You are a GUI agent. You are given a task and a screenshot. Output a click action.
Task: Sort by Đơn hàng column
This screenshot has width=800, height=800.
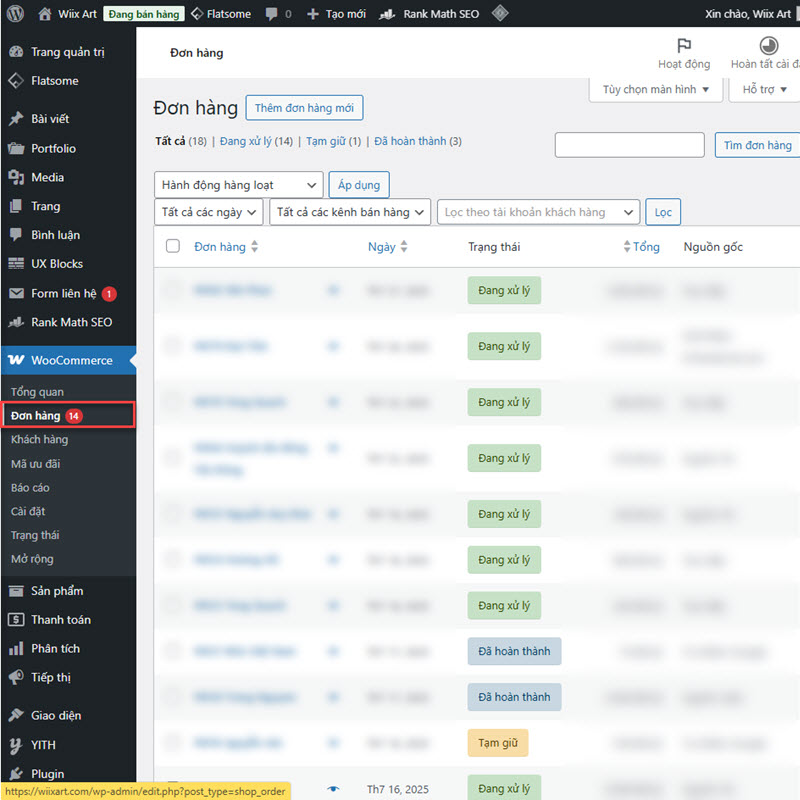point(226,247)
